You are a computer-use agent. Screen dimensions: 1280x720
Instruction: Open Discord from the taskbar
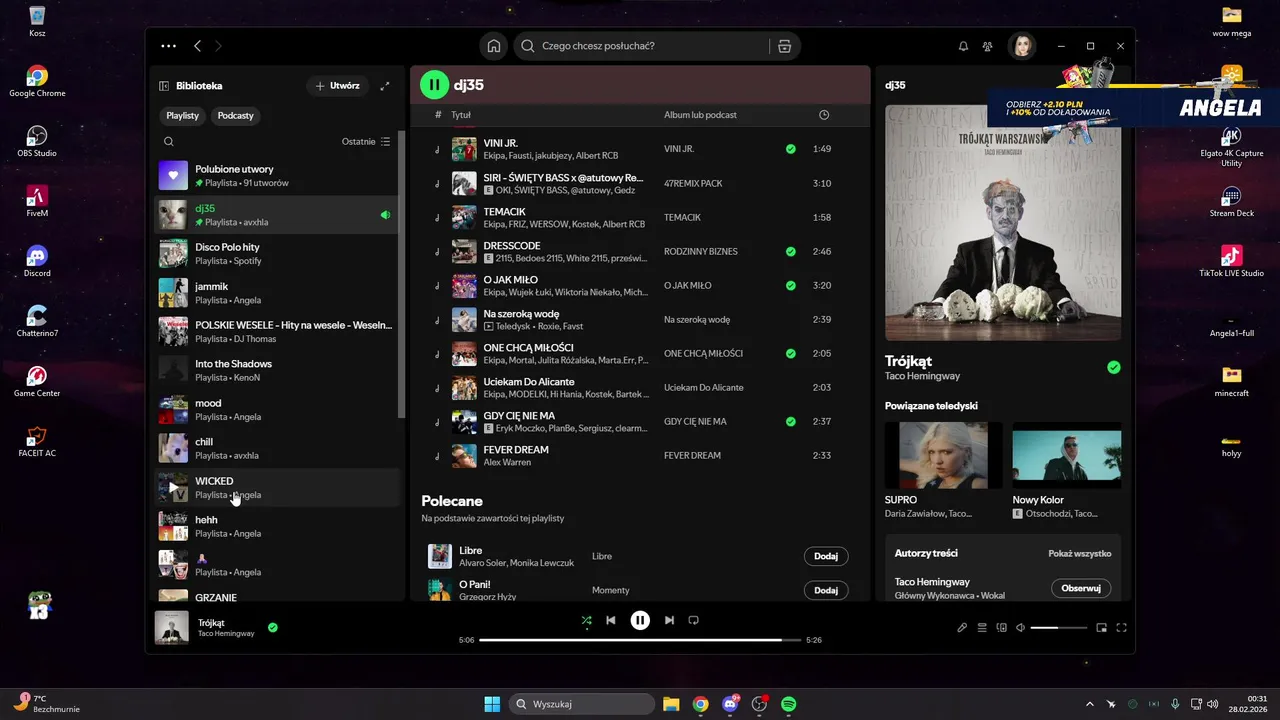tap(730, 704)
